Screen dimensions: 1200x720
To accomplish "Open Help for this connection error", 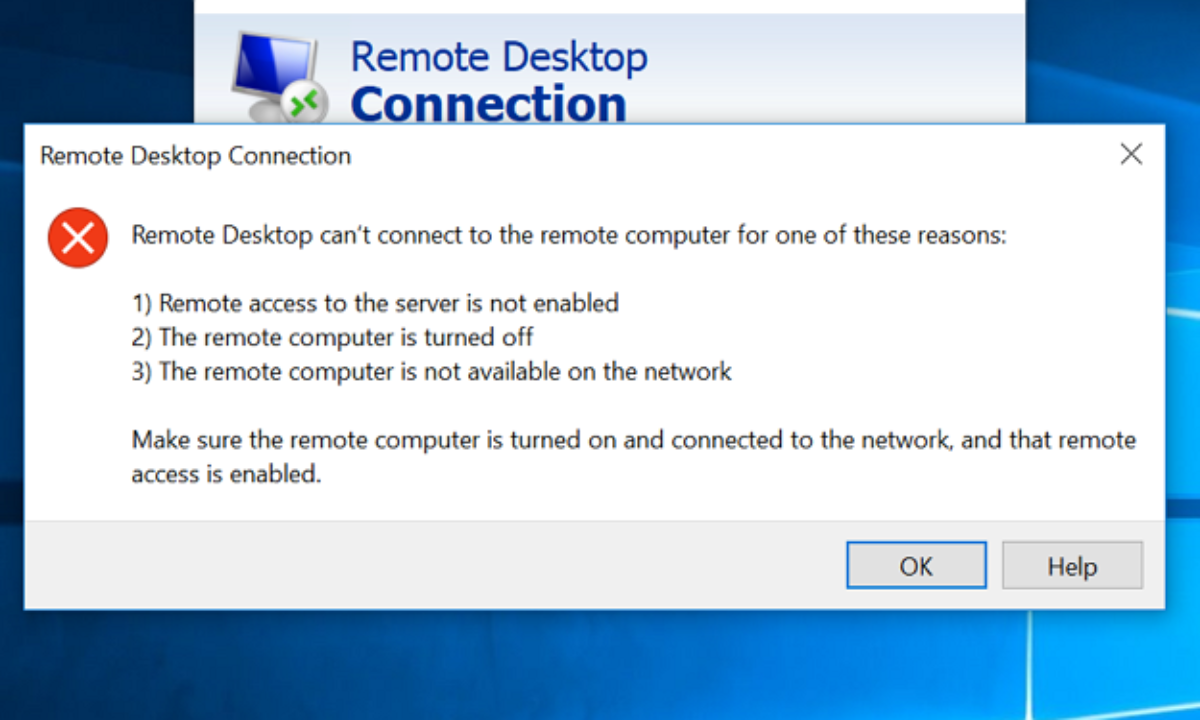I will point(1072,566).
